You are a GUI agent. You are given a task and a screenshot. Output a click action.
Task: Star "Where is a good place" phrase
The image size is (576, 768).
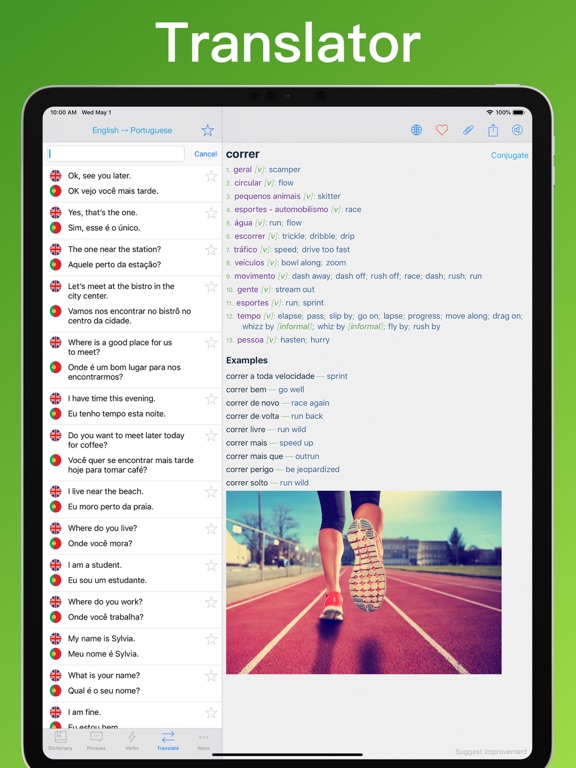[x=211, y=342]
